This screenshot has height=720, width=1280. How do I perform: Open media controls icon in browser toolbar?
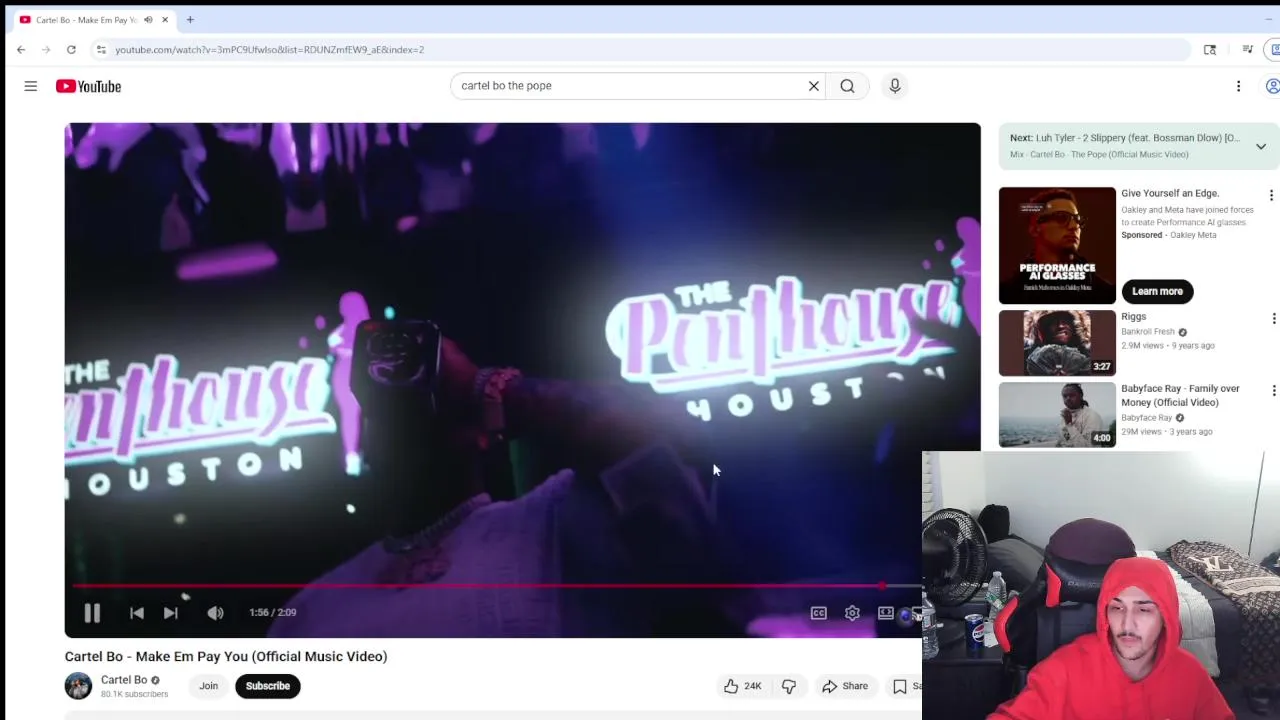(1248, 49)
